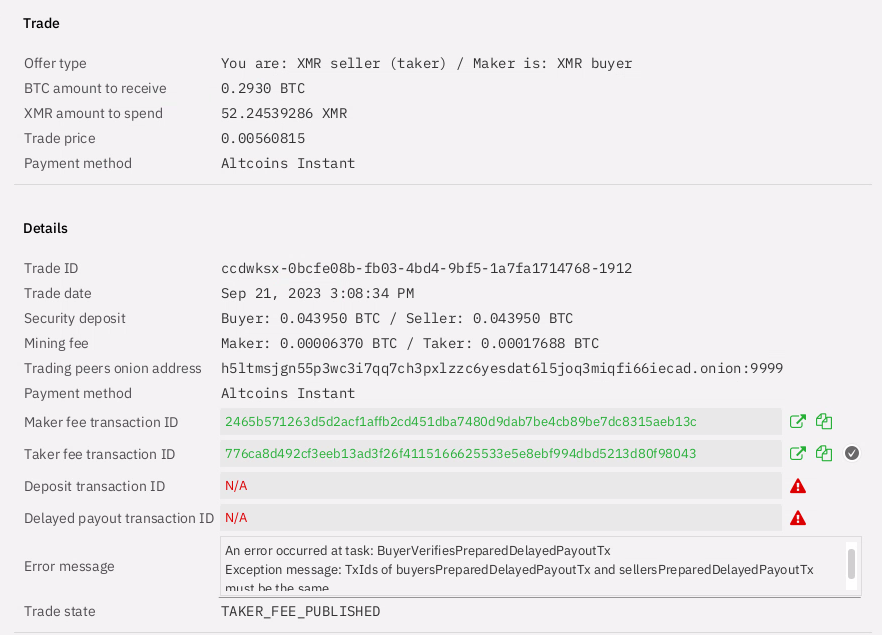
Task: Select the Offer type description text
Action: 426,63
